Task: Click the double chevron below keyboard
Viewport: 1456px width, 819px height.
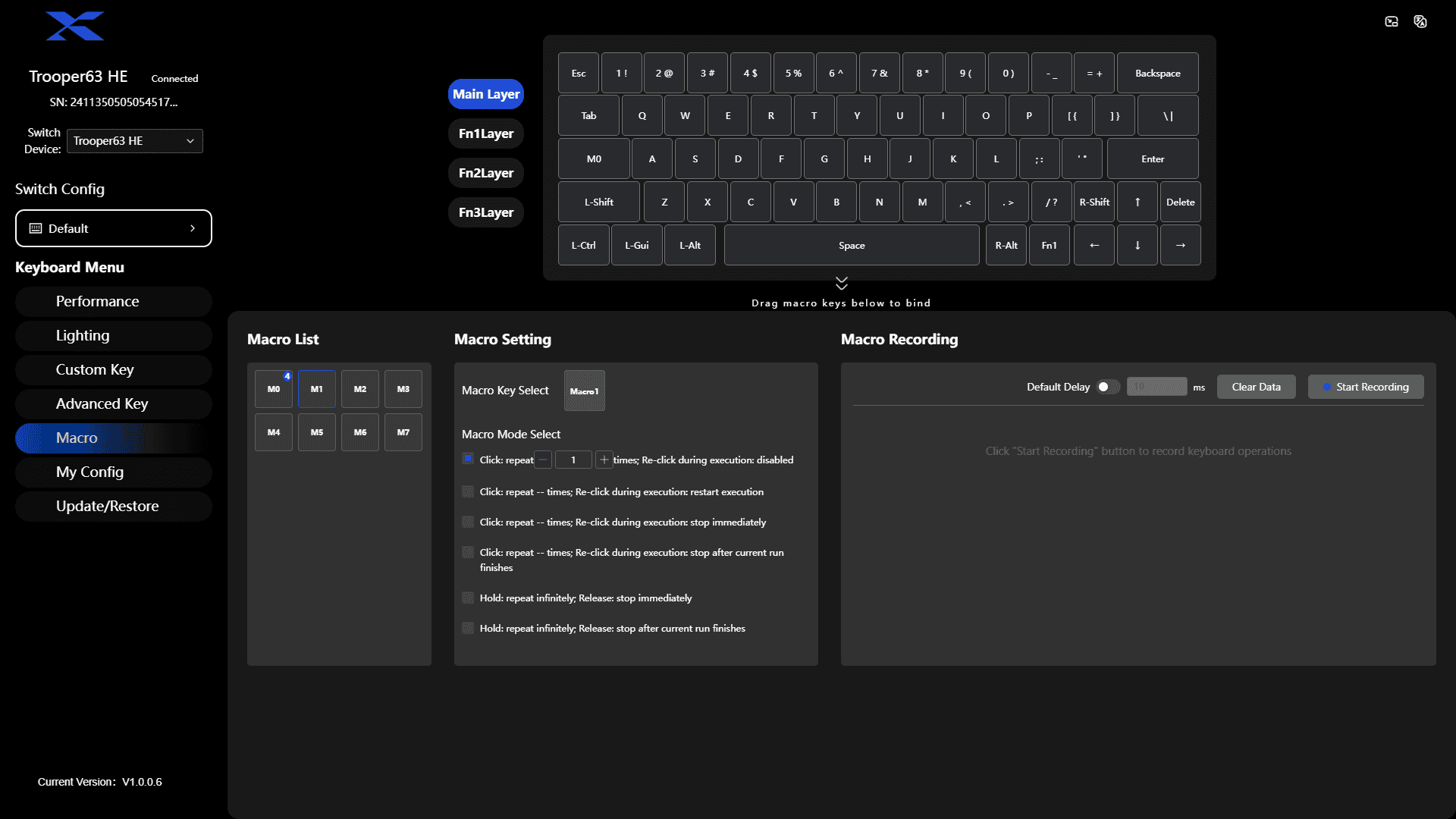Action: (842, 283)
